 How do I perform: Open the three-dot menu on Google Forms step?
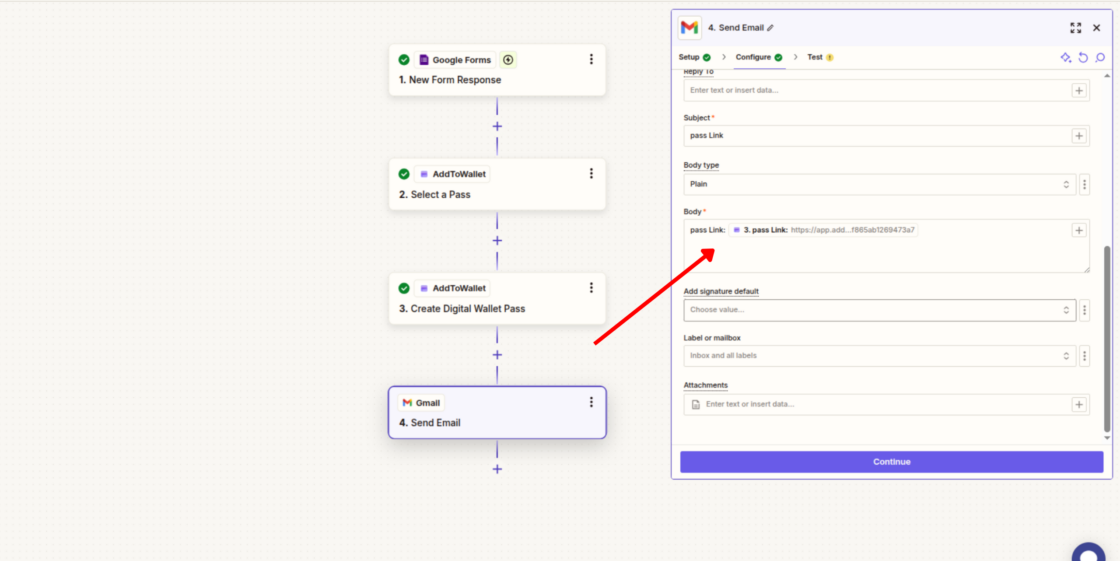point(591,59)
